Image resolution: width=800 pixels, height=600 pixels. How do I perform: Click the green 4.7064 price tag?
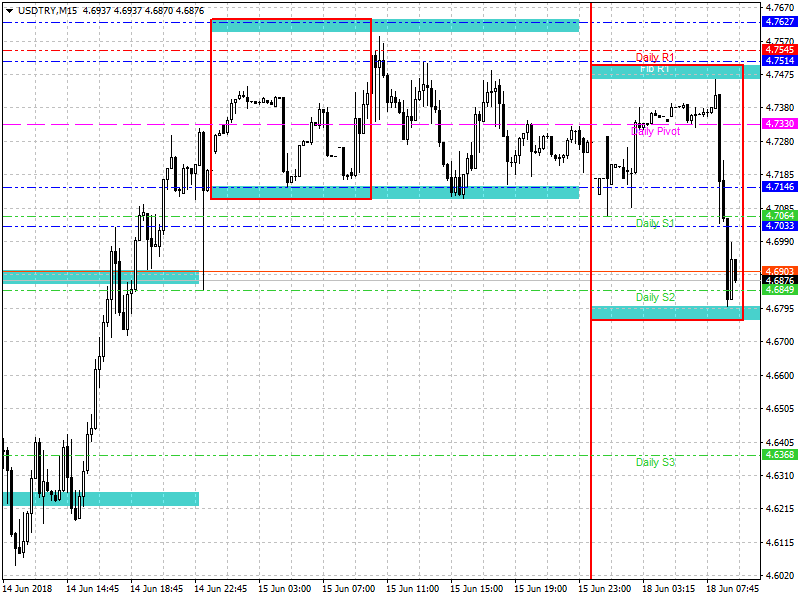779,215
